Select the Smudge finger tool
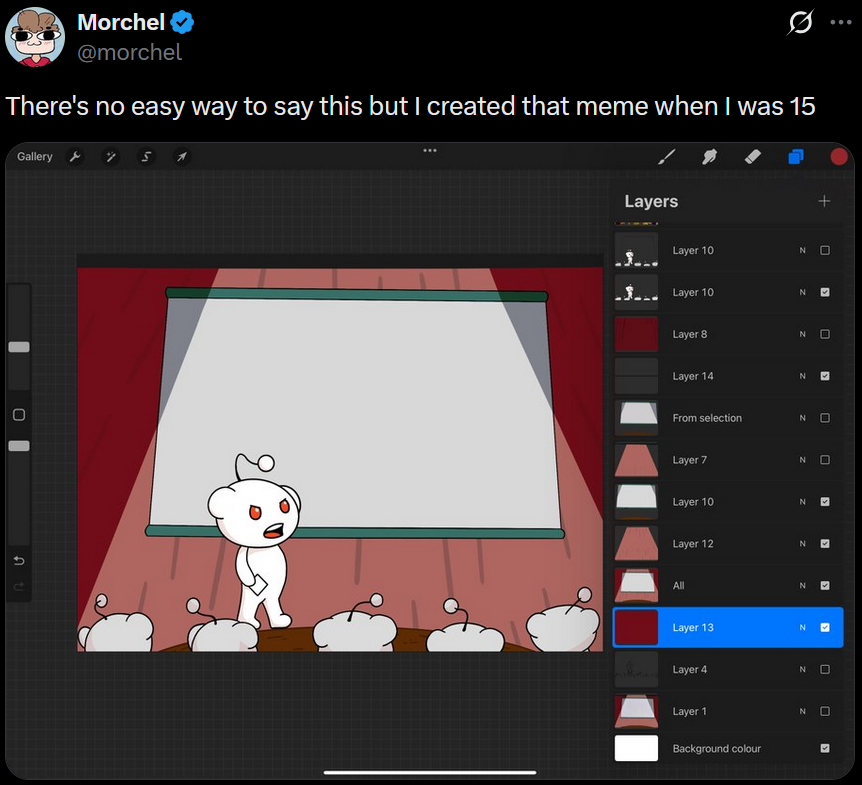Screen dimensions: 862x785 [x=709, y=157]
